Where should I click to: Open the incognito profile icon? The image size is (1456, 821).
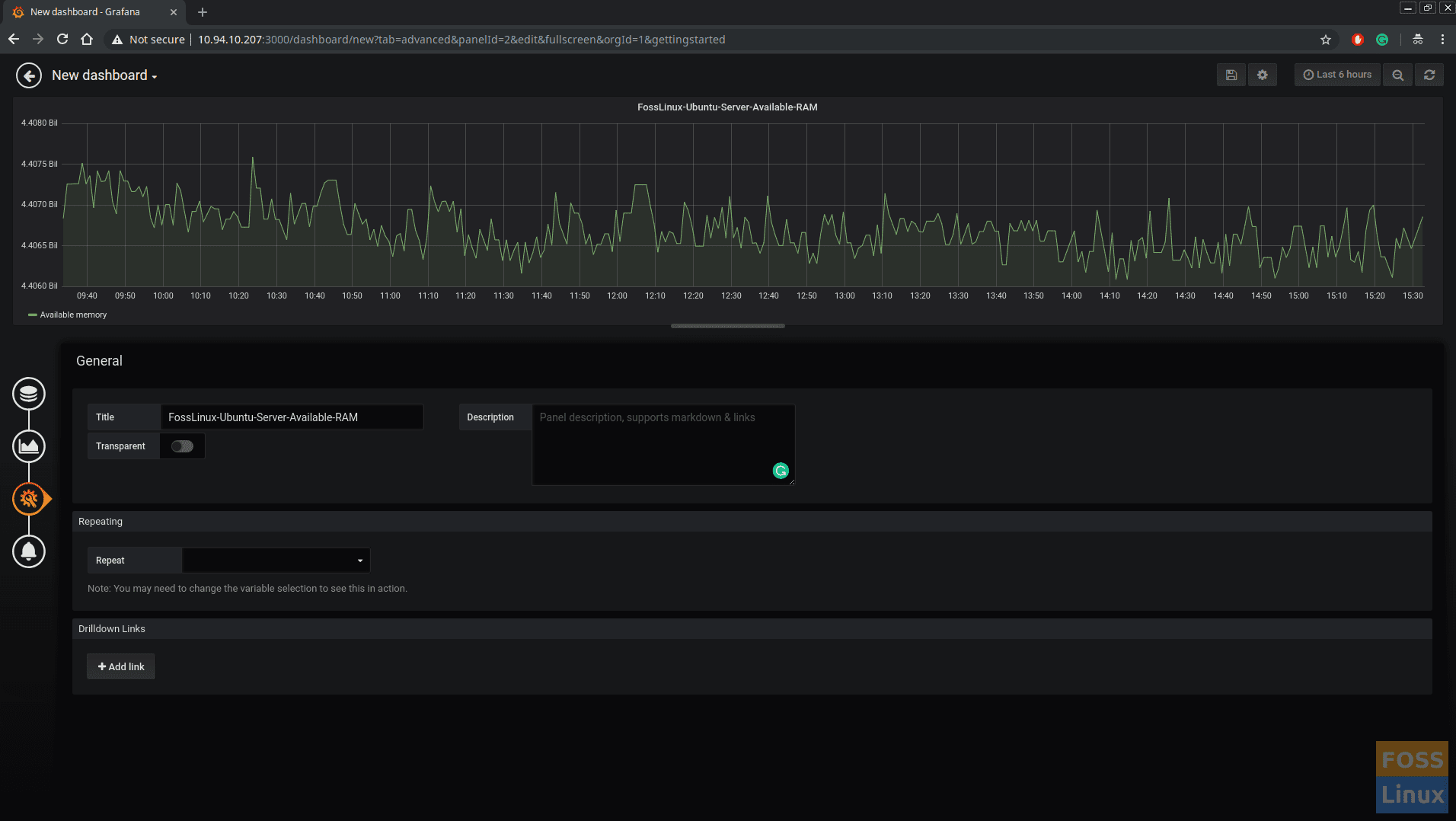tap(1418, 40)
